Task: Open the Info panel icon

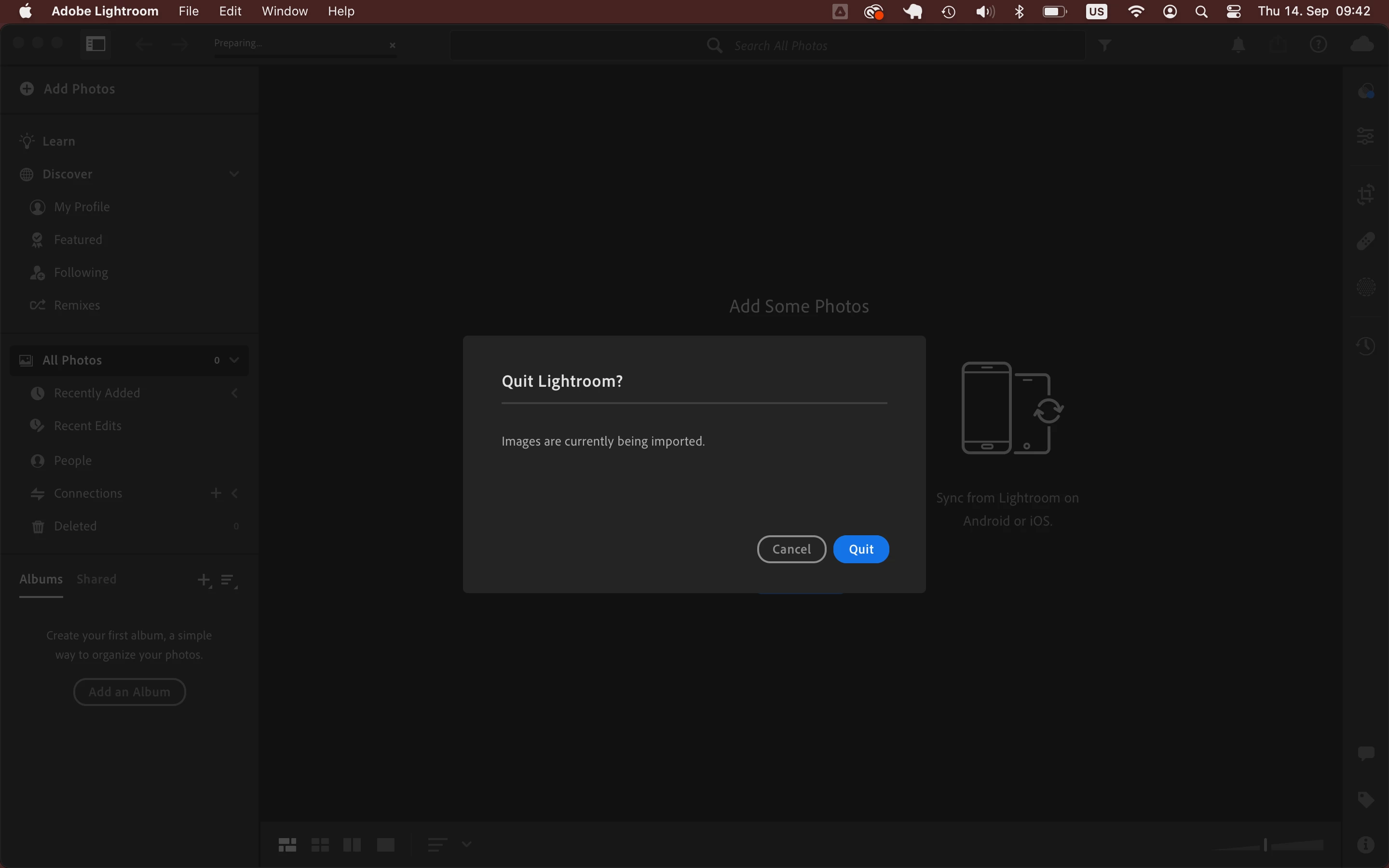Action: 1365,844
